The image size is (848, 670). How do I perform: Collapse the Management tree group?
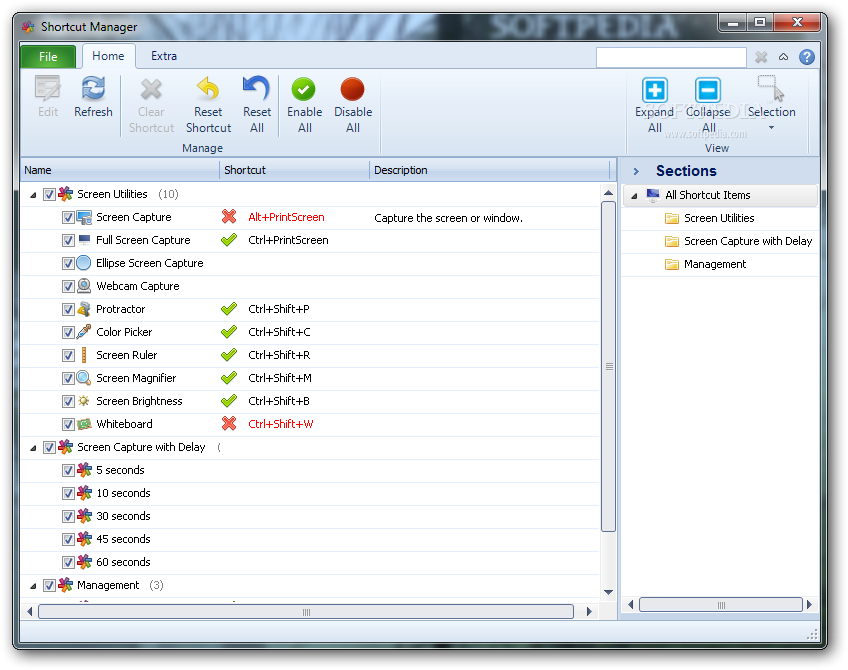click(x=33, y=586)
